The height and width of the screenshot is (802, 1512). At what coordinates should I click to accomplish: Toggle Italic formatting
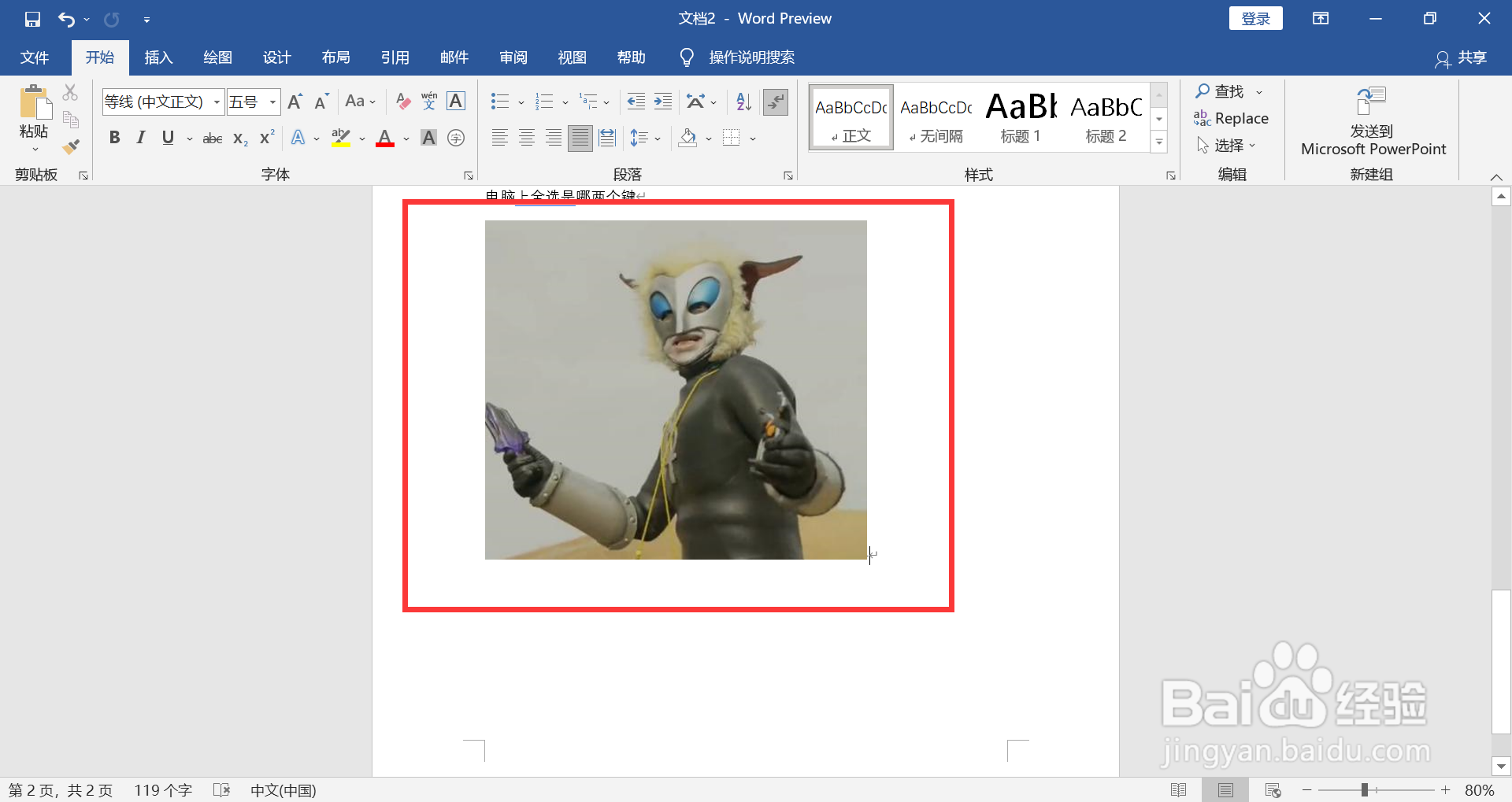click(141, 139)
